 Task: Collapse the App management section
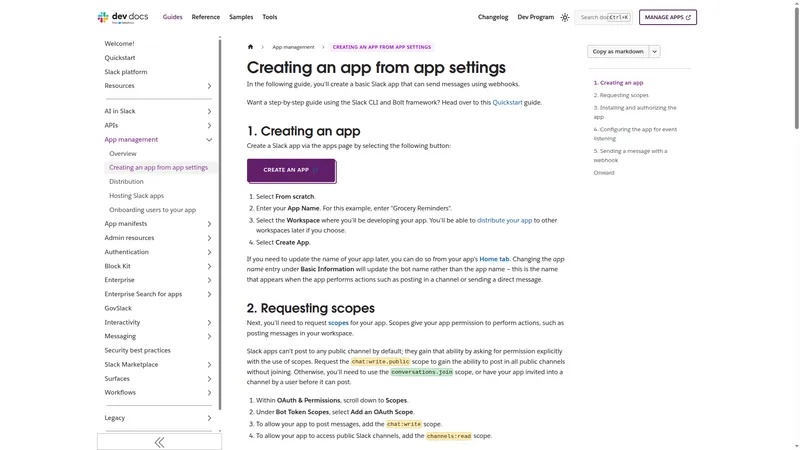tap(209, 139)
